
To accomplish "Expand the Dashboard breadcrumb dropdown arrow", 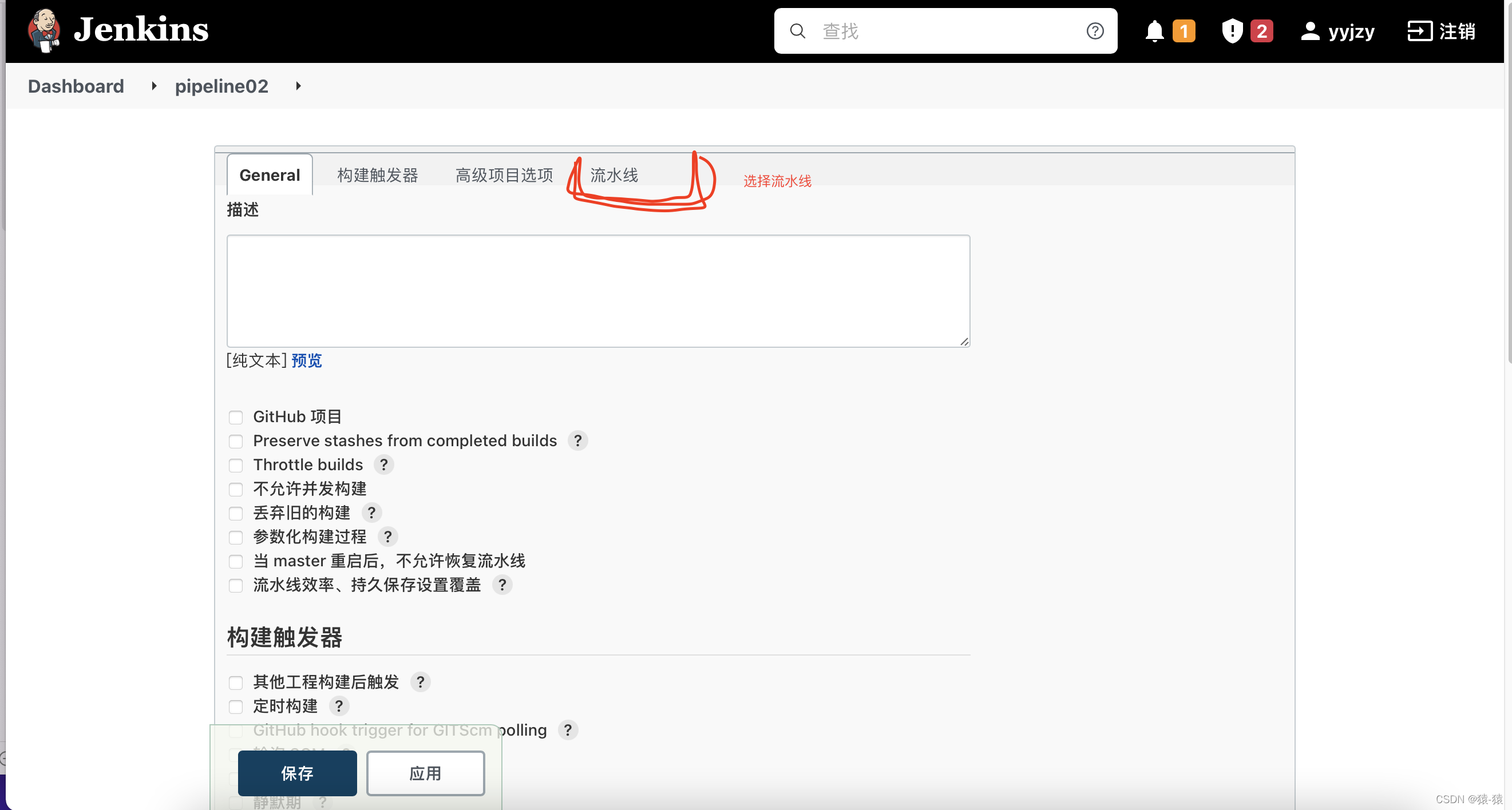I will [x=154, y=86].
